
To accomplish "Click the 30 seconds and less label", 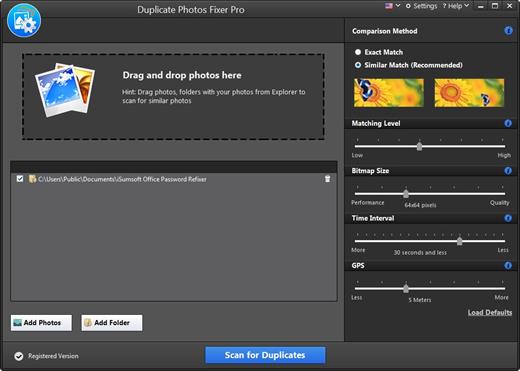I will click(420, 253).
